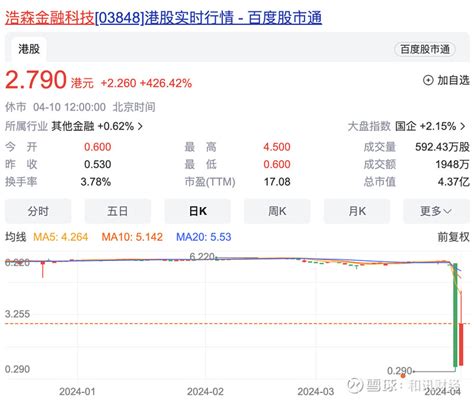Click the 成交额 value 1948万

(x=452, y=164)
